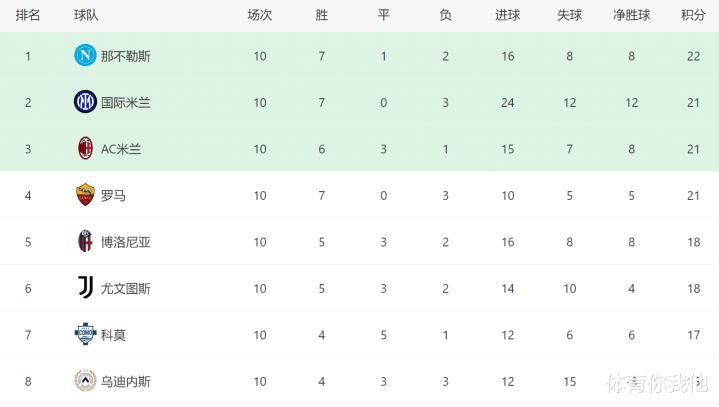Open the 那不勒斯 team link
The width and height of the screenshot is (719, 407).
coord(126,56)
